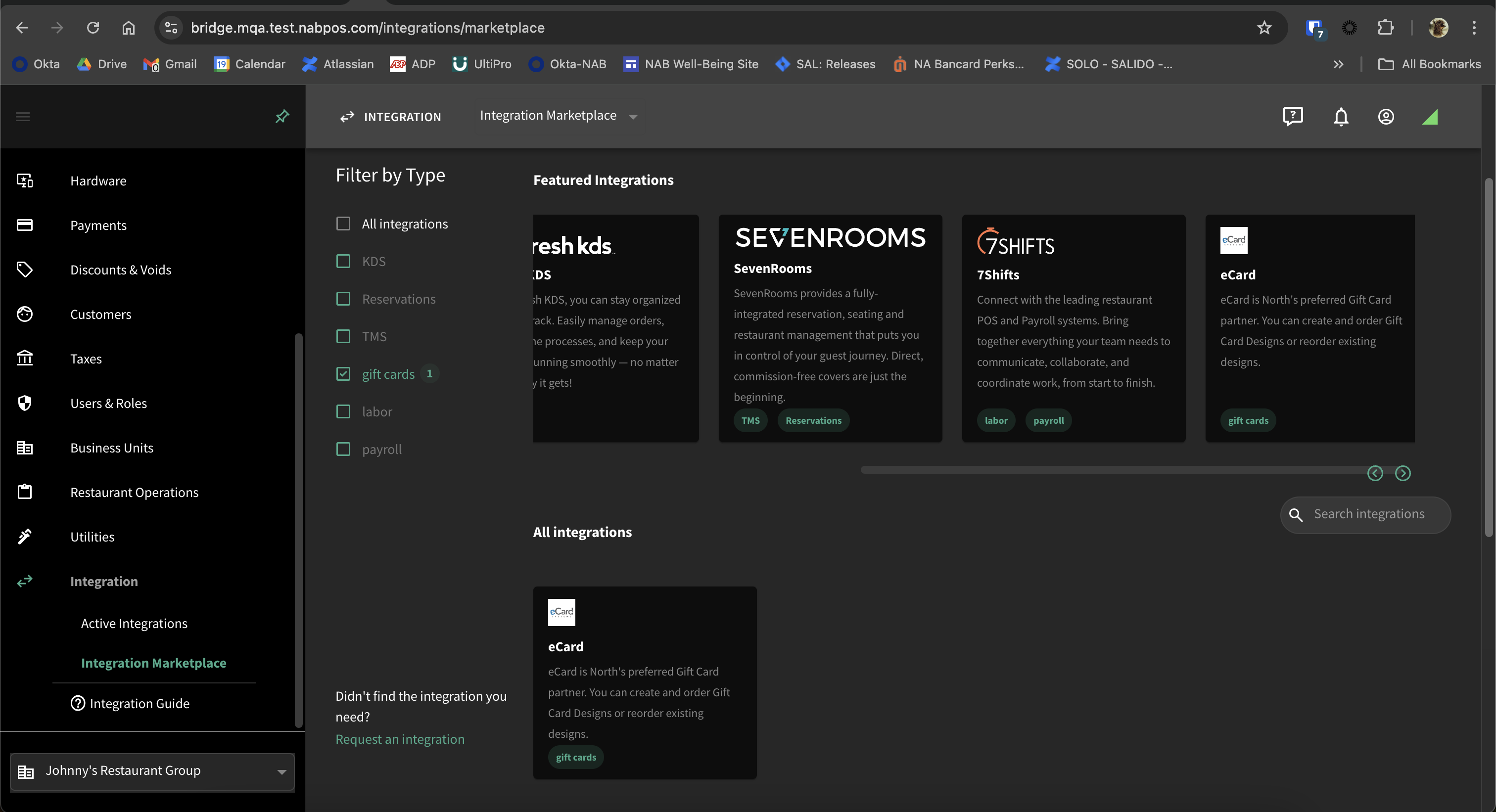Viewport: 1496px width, 812px height.
Task: Open the user account icon
Action: pyautogui.click(x=1386, y=117)
